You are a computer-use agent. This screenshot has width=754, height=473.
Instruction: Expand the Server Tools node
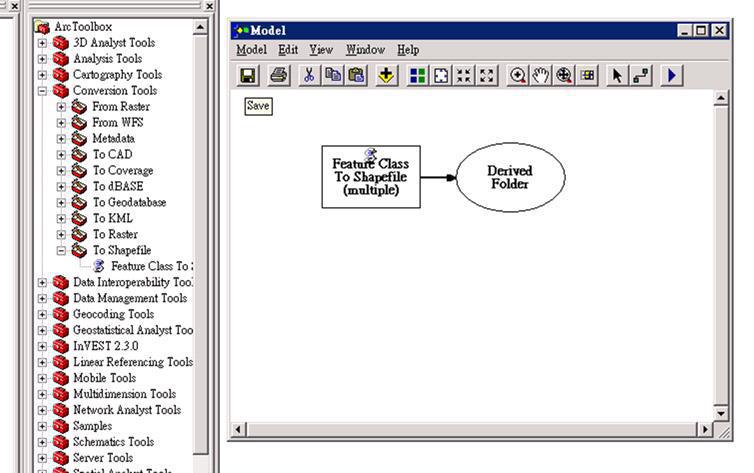pyautogui.click(x=42, y=458)
